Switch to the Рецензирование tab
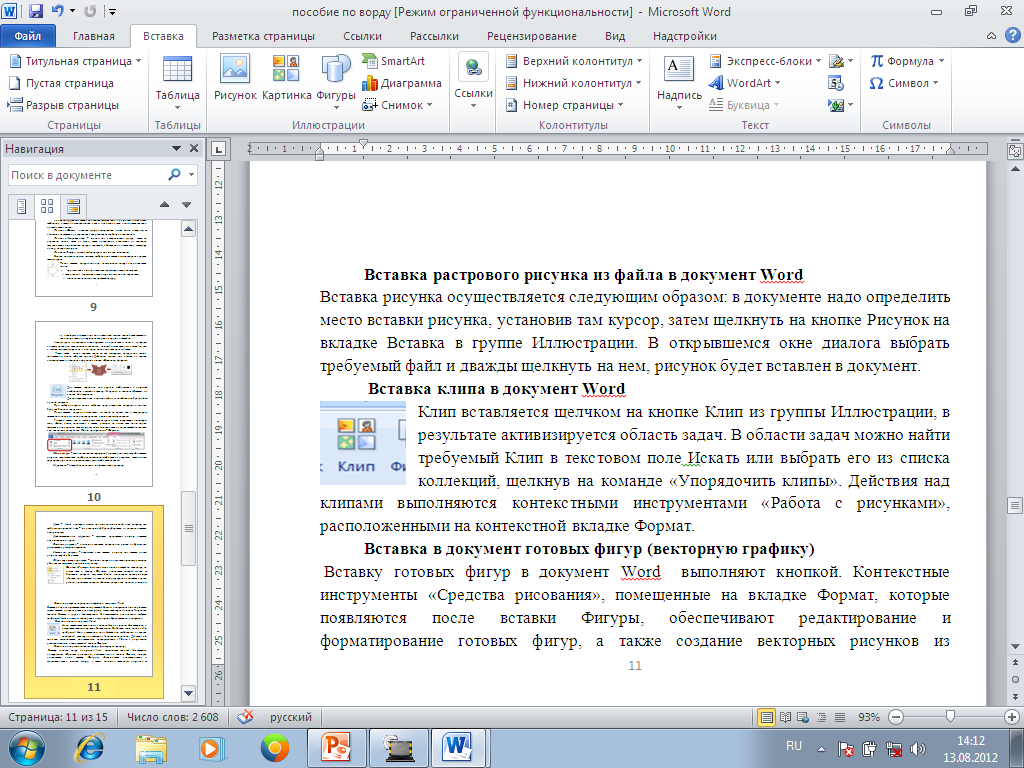The image size is (1024, 768). 532,36
